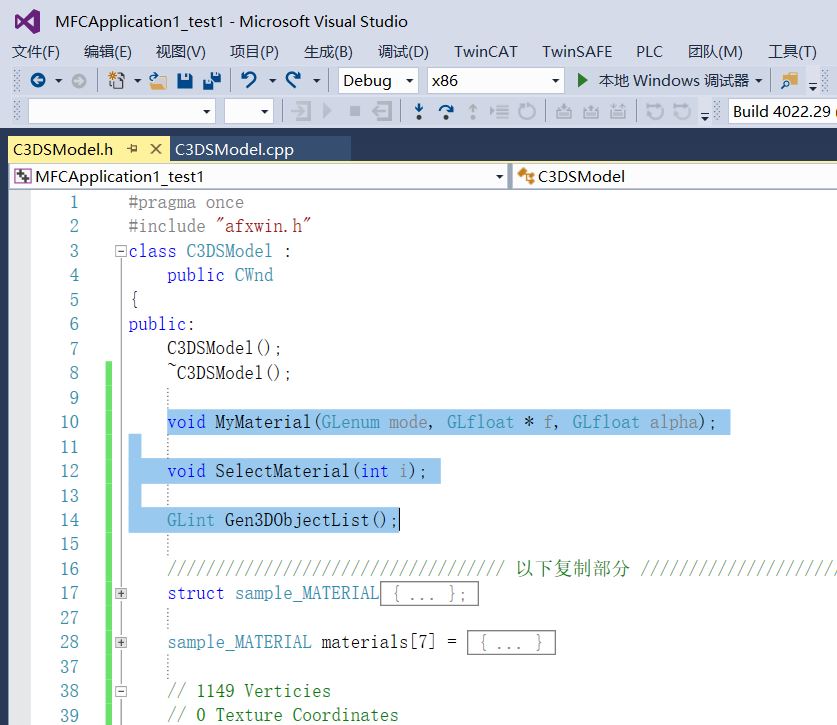Open the small empty combo box beside the Attach icon

coord(249,112)
